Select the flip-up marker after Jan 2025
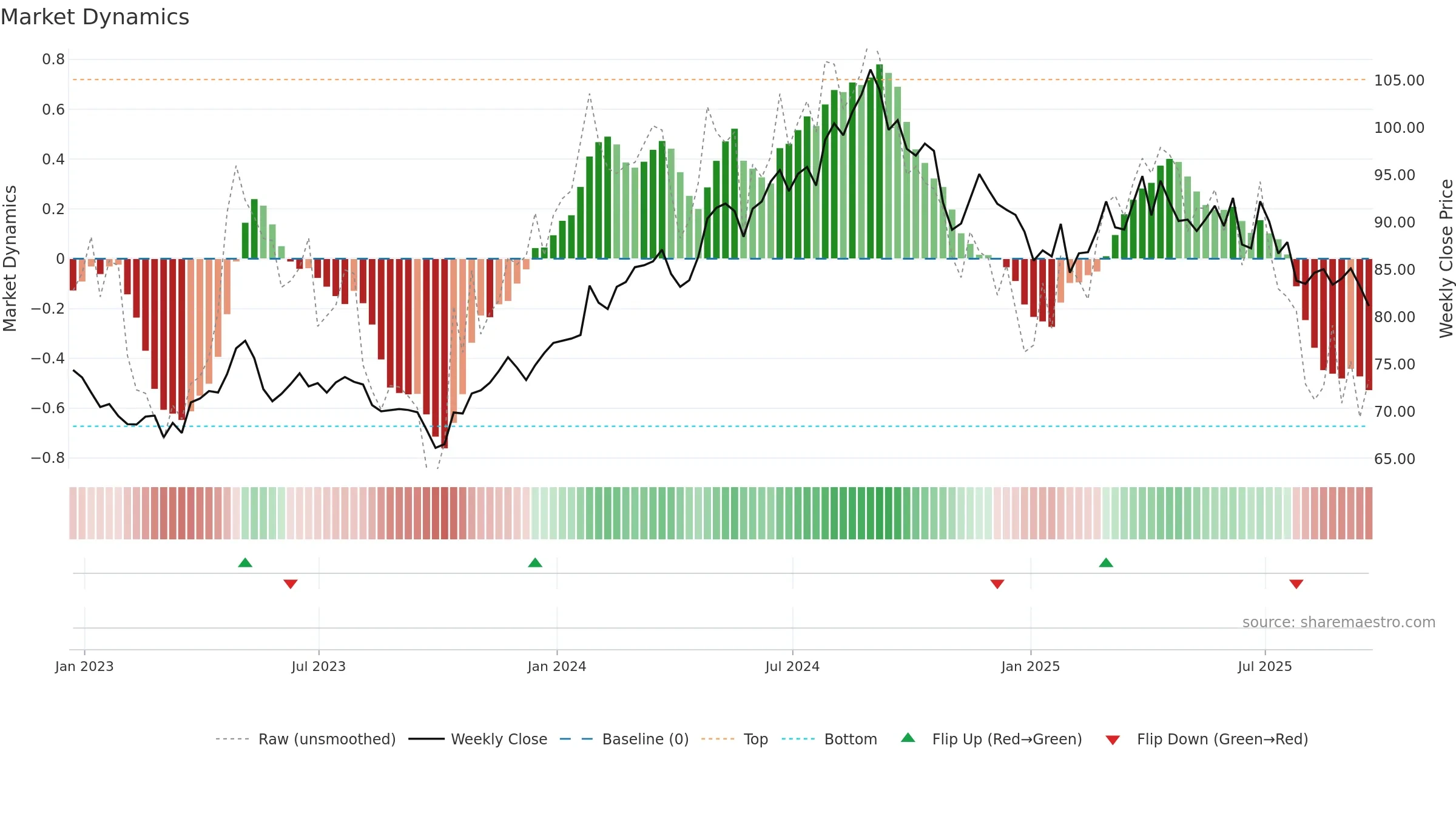Viewport: 1456px width, 819px height. coord(1106,562)
